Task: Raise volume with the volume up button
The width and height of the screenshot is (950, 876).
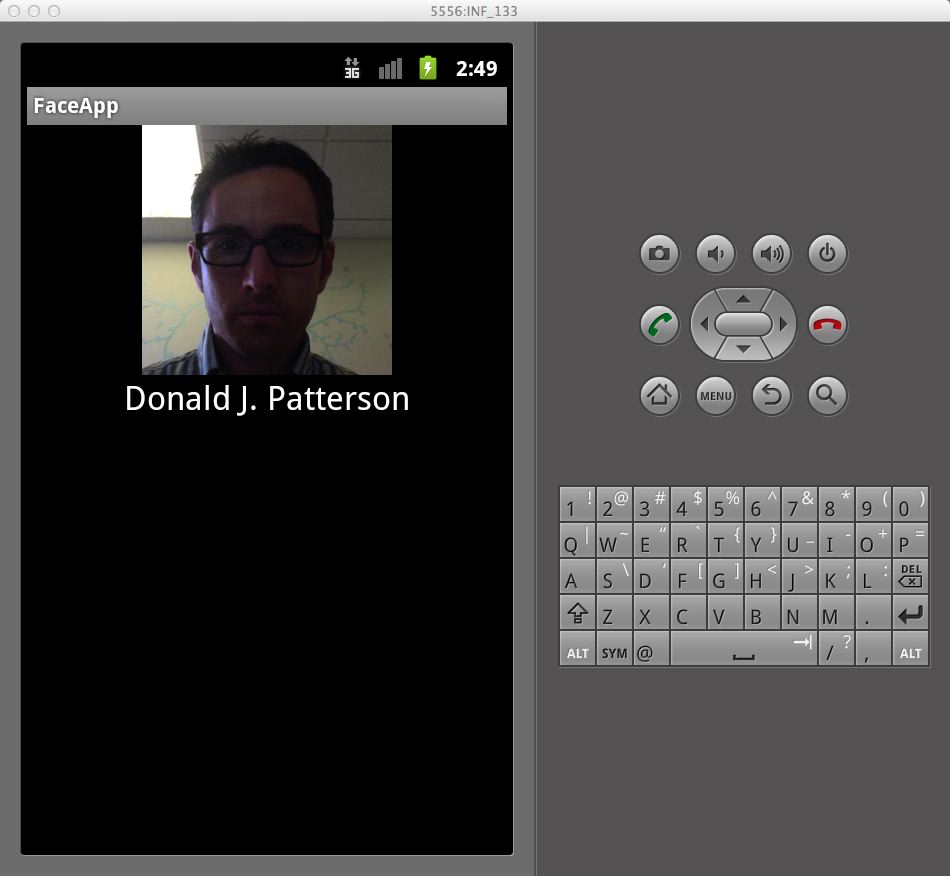Action: [x=771, y=254]
